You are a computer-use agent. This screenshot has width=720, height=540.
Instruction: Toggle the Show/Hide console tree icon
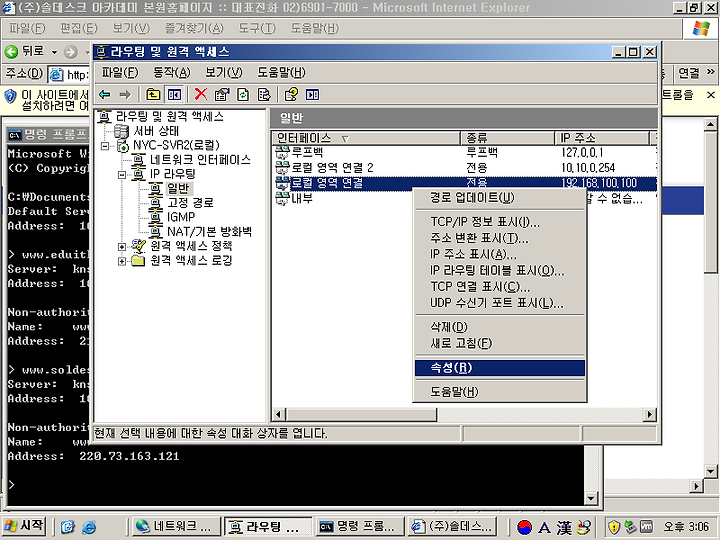tap(174, 95)
